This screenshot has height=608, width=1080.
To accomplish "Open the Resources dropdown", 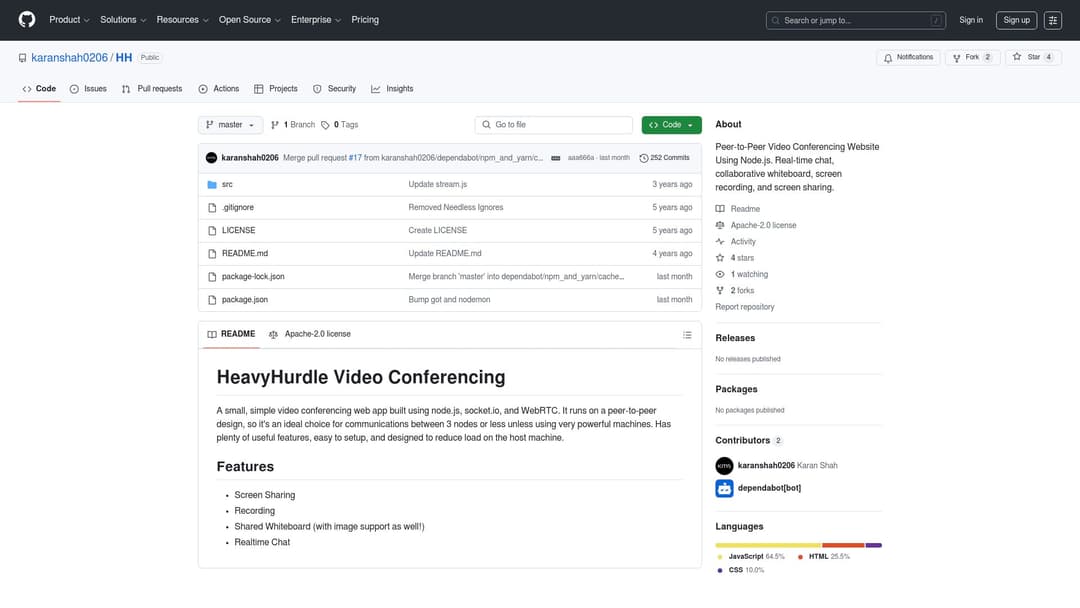I will 182,20.
